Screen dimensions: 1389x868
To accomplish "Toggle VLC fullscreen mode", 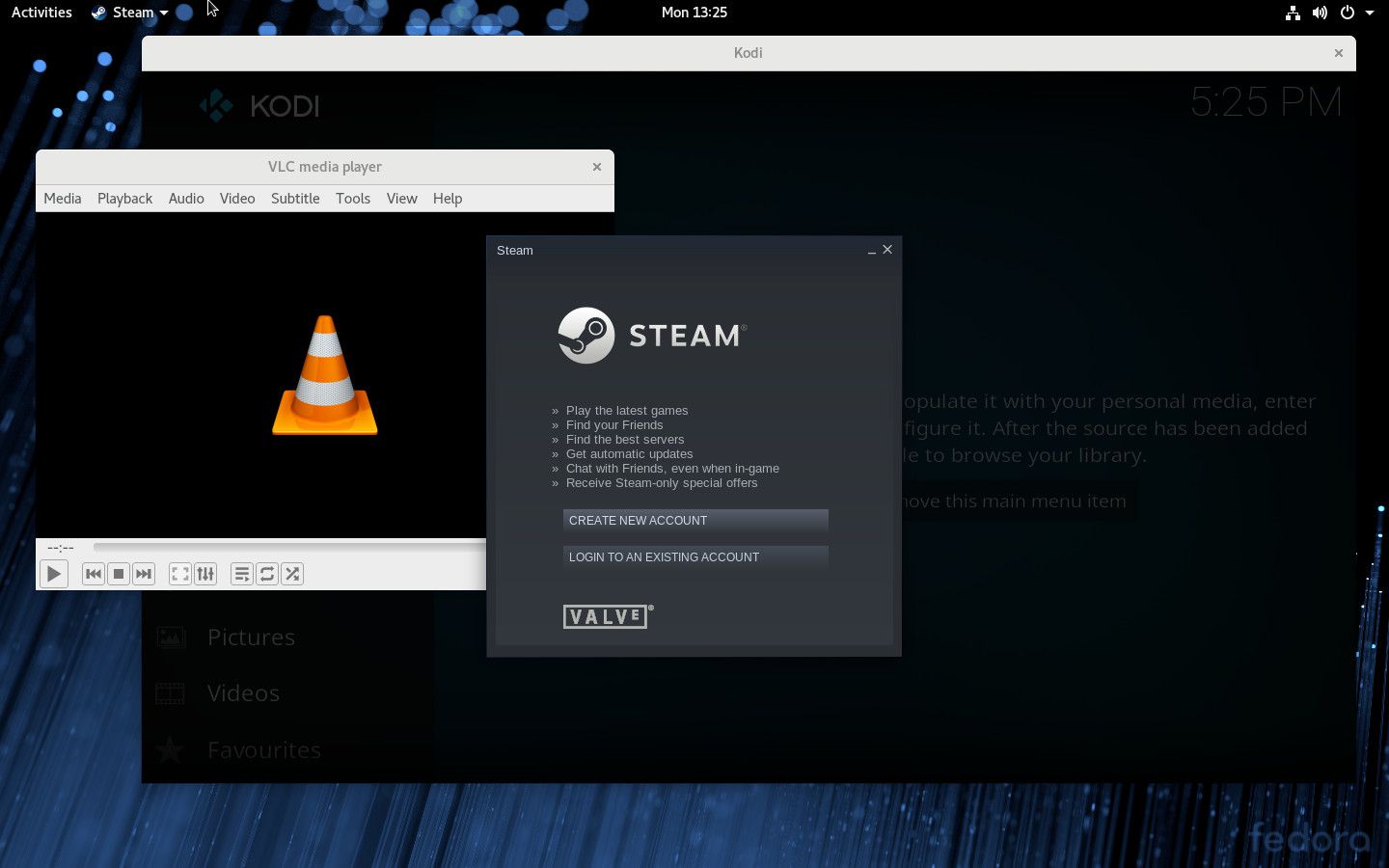I will pos(179,573).
